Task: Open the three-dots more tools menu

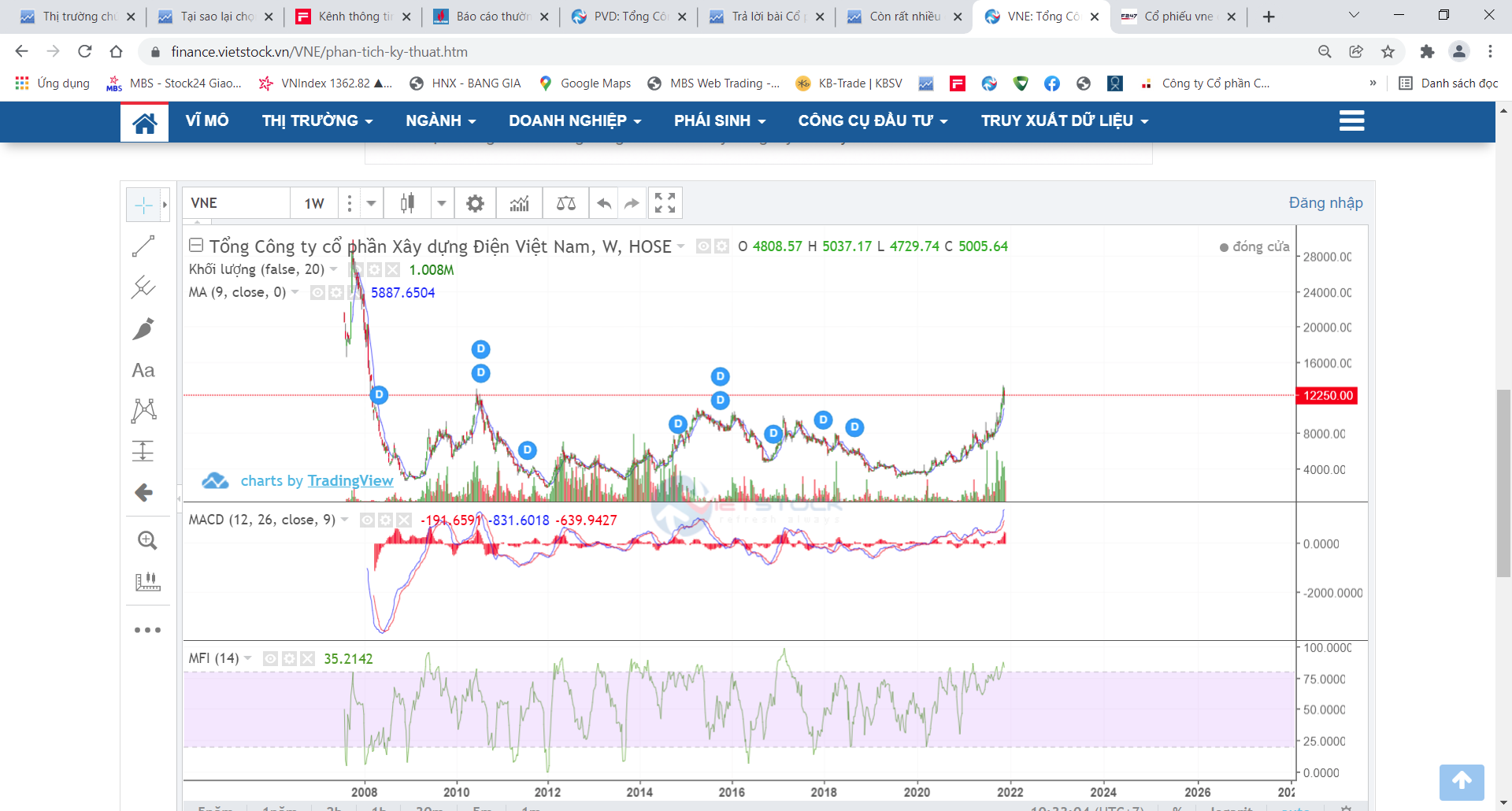Action: click(x=147, y=630)
